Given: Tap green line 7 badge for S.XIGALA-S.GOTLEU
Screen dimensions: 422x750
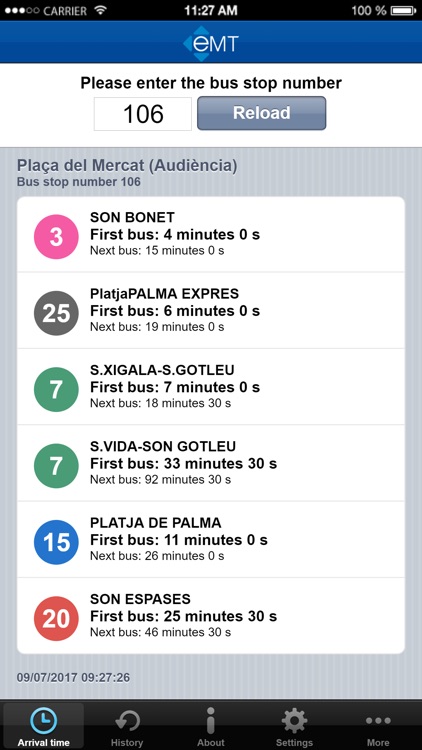Looking at the screenshot, I should point(56,390).
